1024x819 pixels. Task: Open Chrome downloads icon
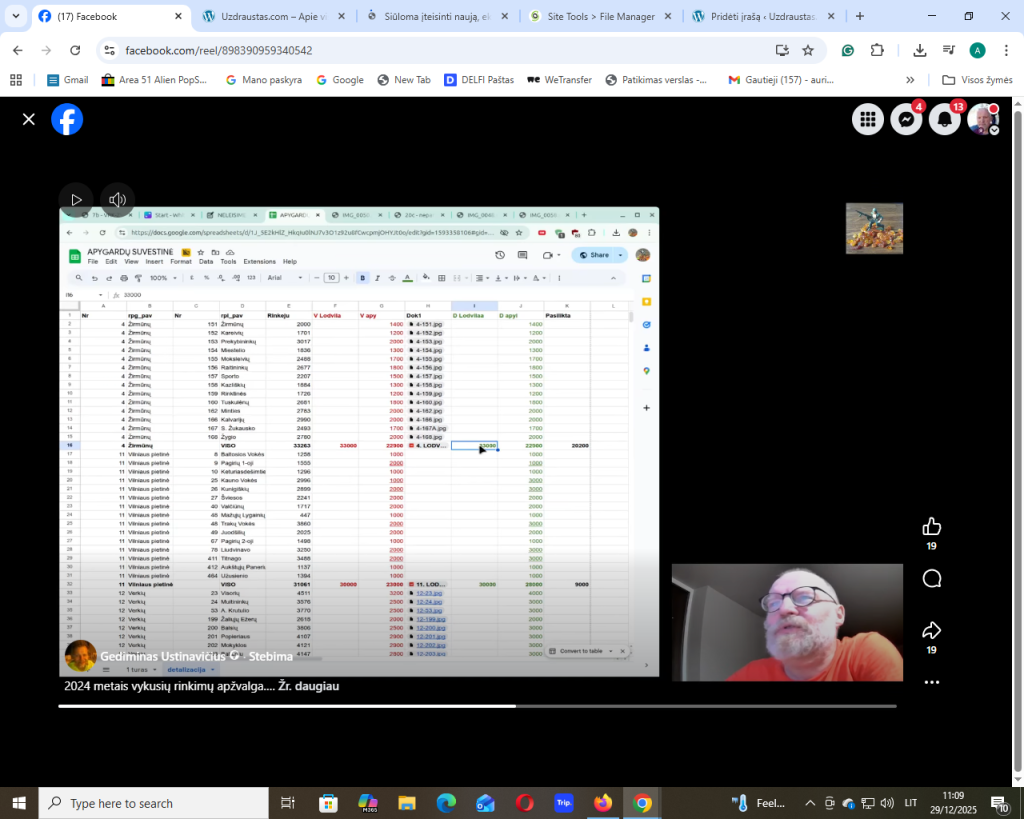pyautogui.click(x=920, y=50)
